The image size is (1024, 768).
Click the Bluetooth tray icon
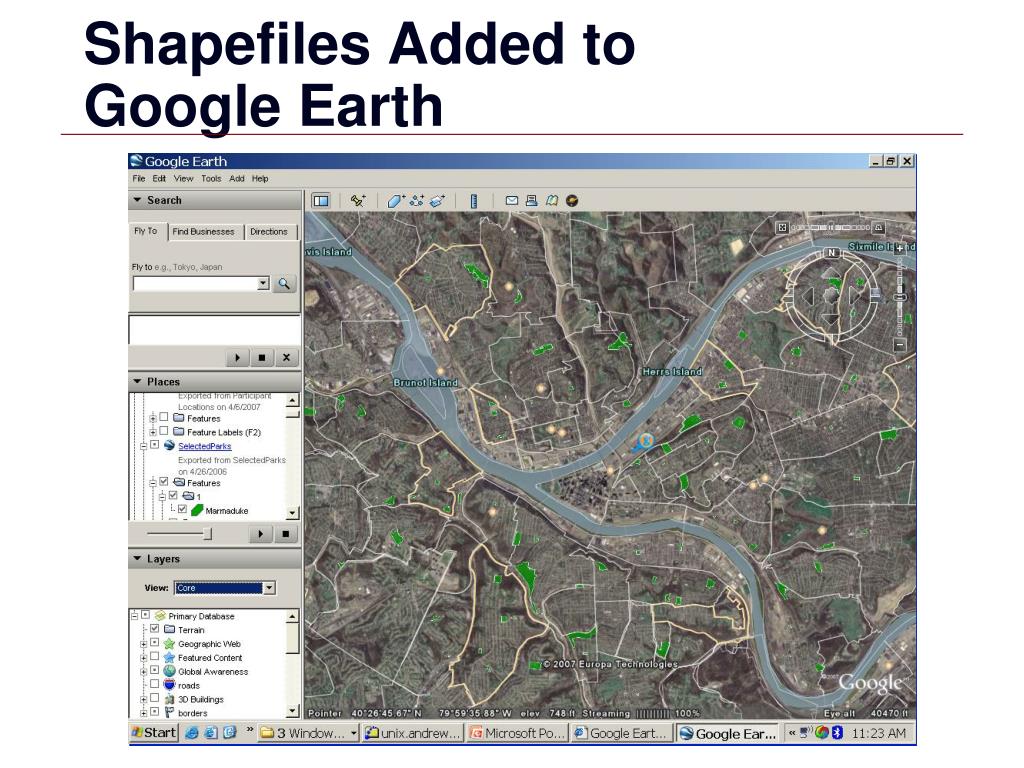(x=837, y=733)
